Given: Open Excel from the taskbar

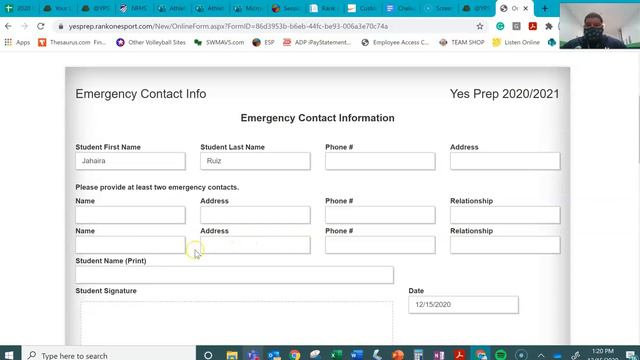Looking at the screenshot, I should pos(336,355).
